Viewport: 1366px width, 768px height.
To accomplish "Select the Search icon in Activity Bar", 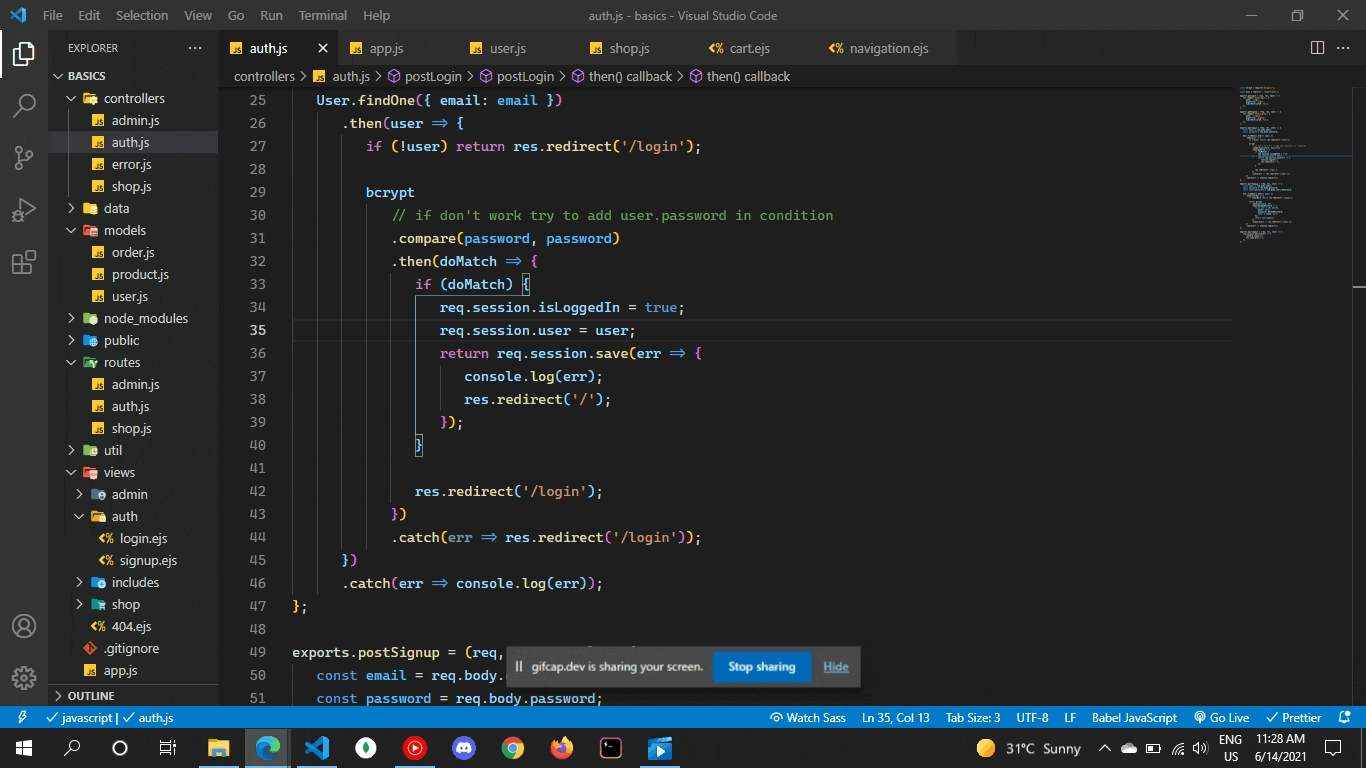I will [24, 106].
